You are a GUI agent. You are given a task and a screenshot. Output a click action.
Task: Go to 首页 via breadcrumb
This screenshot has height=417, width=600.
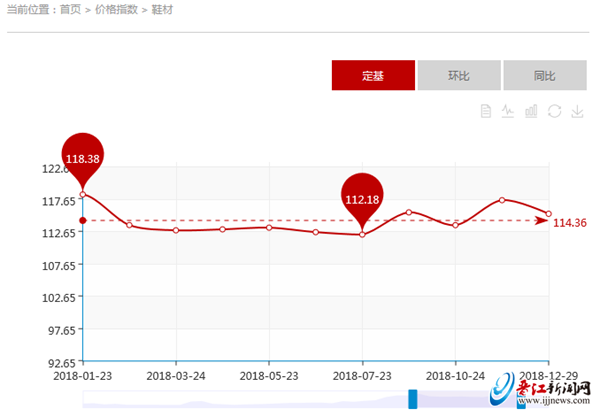pyautogui.click(x=70, y=9)
